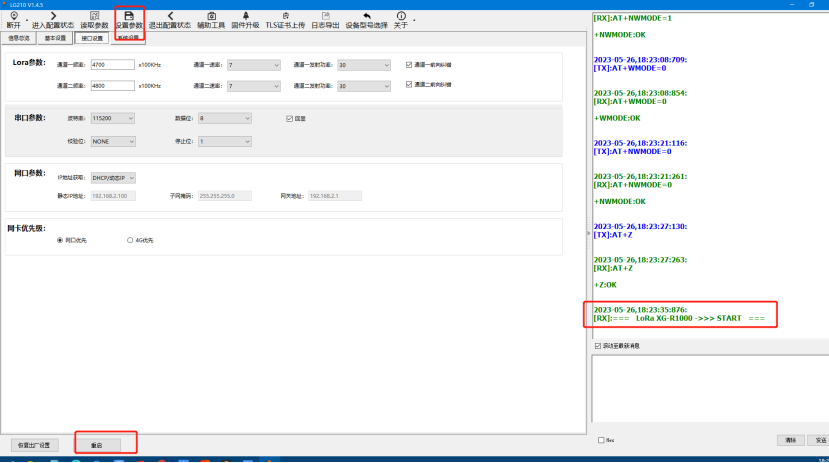The image size is (829, 463).
Task: Click the 重启 restart button
Action: [x=97, y=444]
